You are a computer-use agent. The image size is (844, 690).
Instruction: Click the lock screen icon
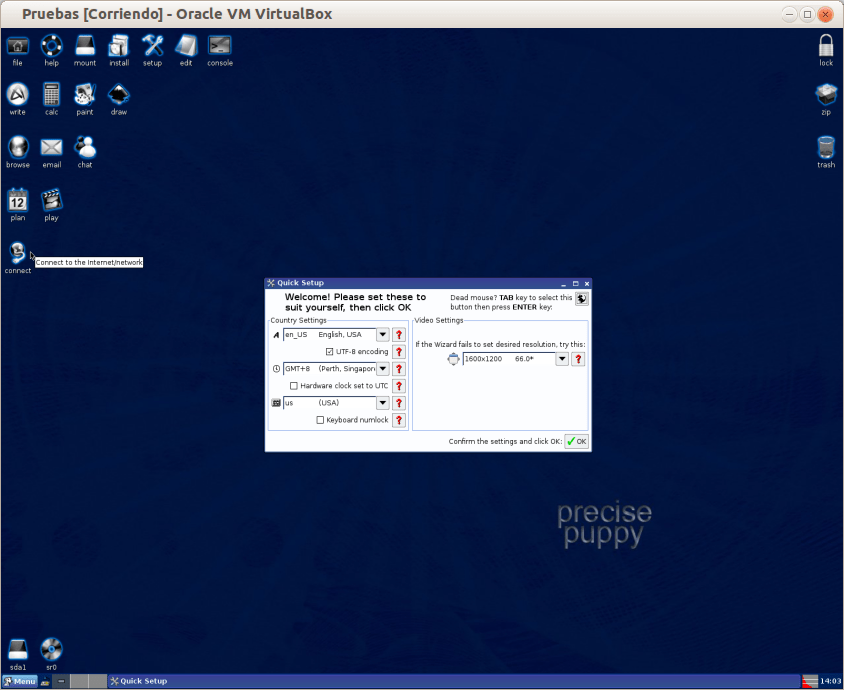[826, 45]
